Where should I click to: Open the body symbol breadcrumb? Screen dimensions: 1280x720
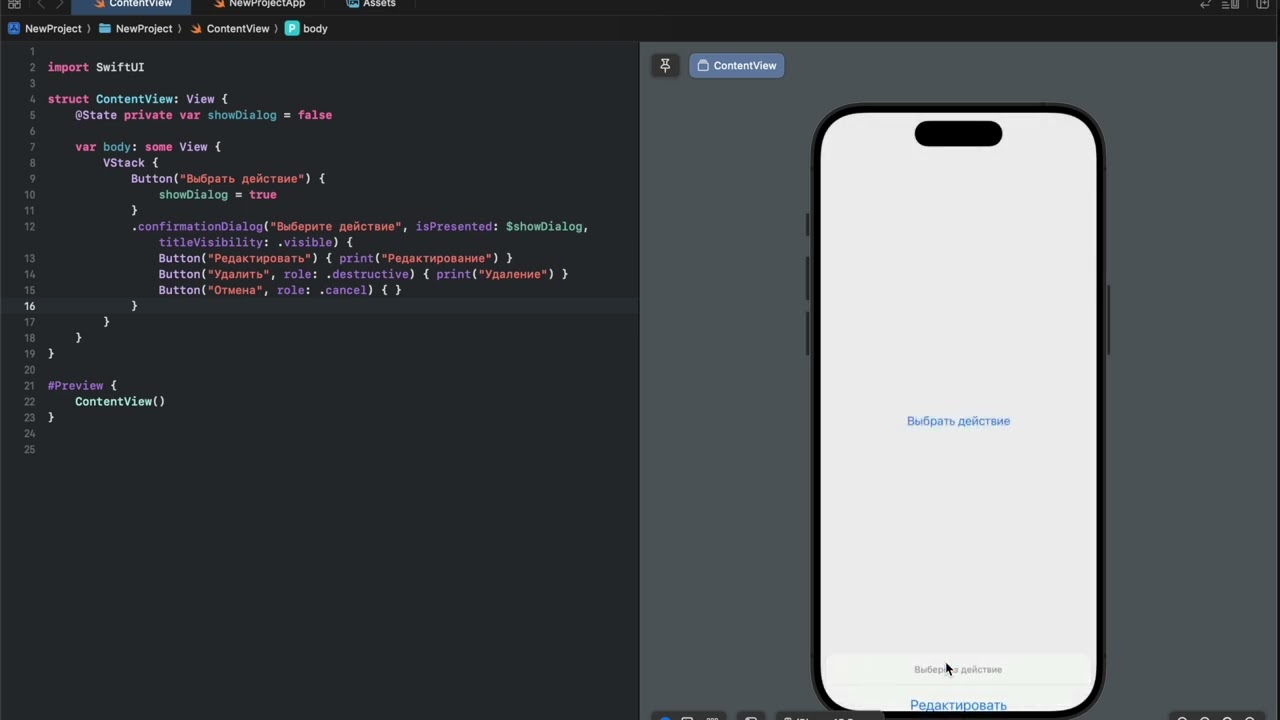click(307, 29)
